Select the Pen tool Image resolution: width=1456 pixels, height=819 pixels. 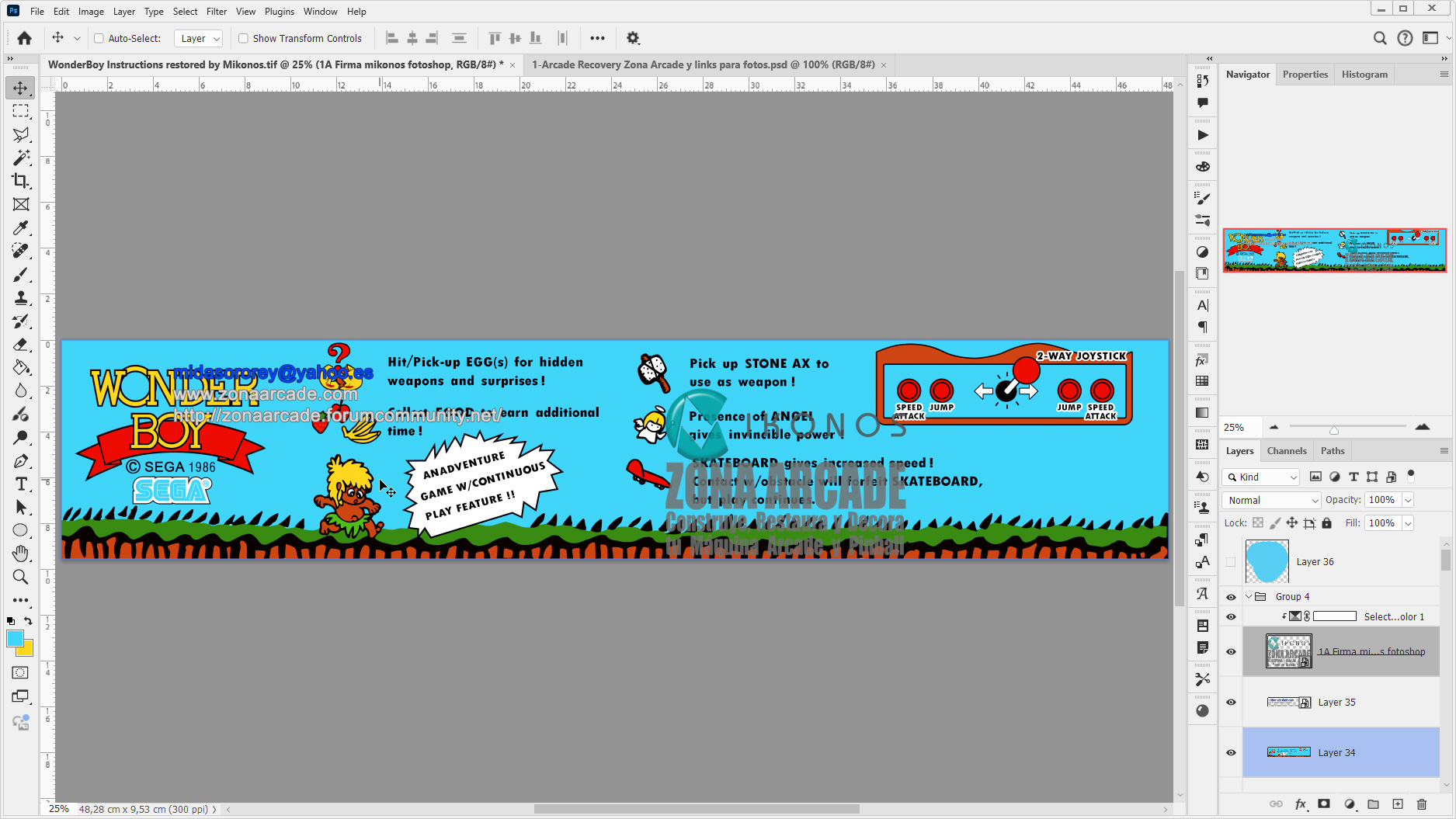point(21,460)
